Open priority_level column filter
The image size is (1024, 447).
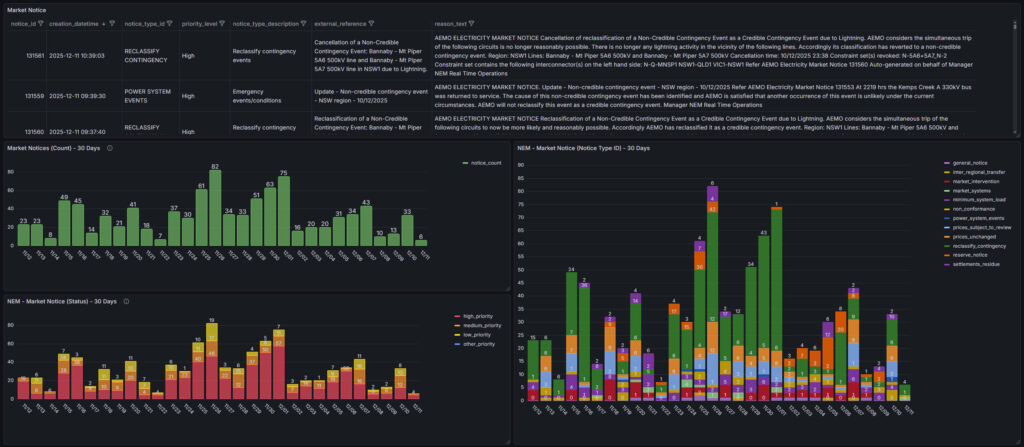coord(222,23)
